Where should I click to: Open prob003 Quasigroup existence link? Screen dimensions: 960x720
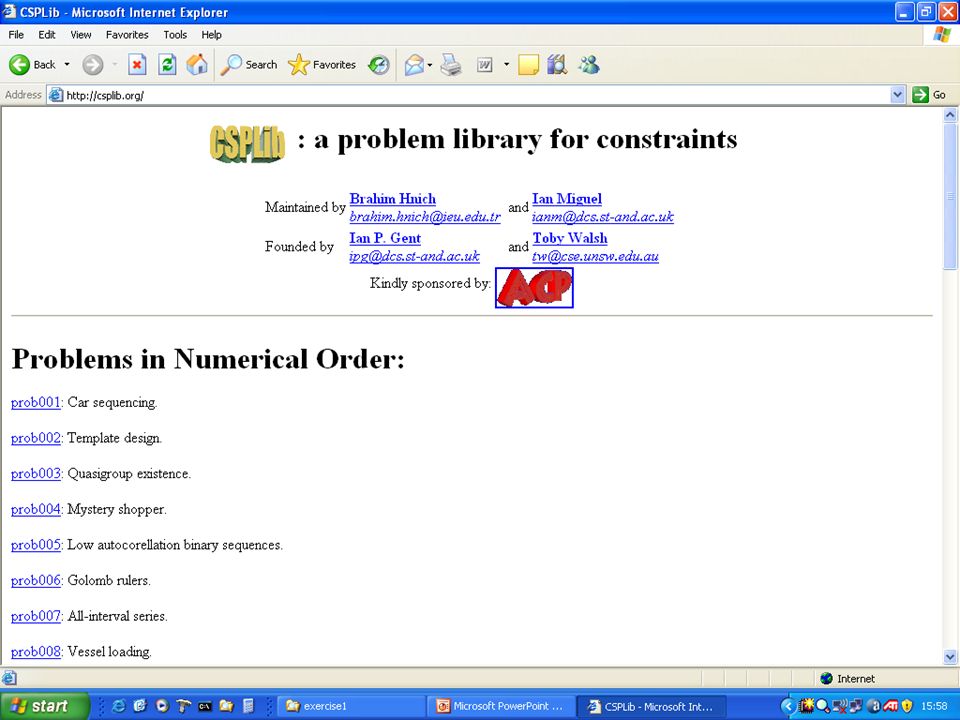click(36, 473)
